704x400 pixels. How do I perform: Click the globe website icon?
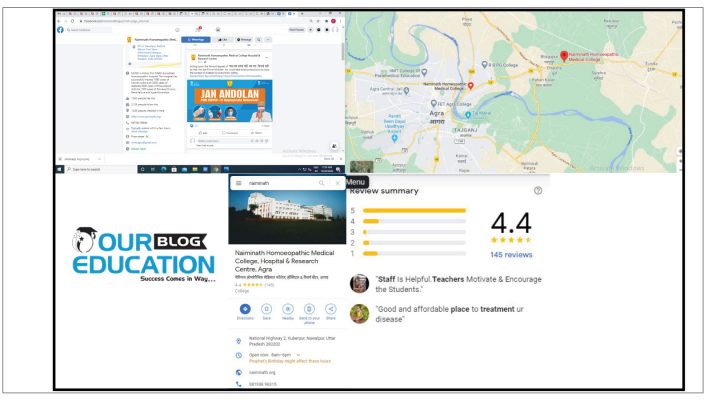click(x=239, y=372)
